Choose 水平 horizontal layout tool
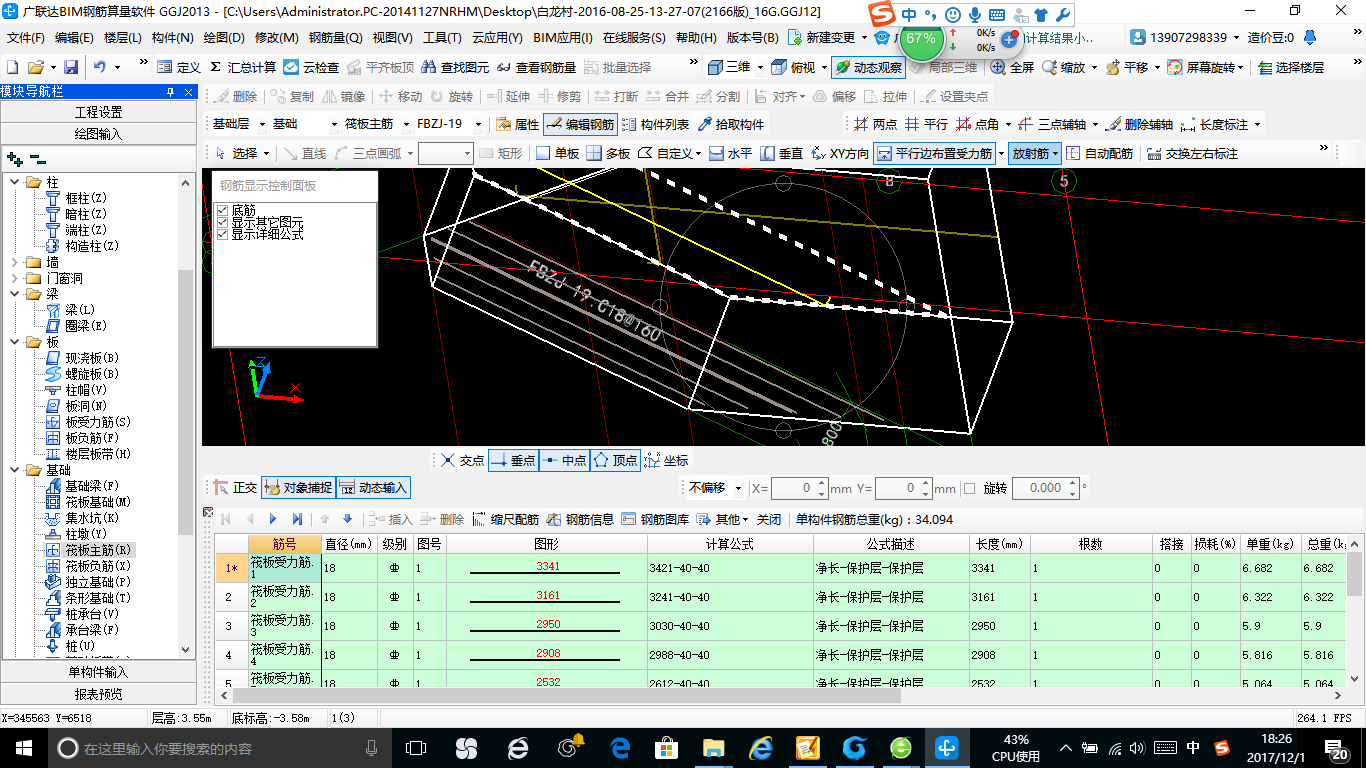 (730, 153)
